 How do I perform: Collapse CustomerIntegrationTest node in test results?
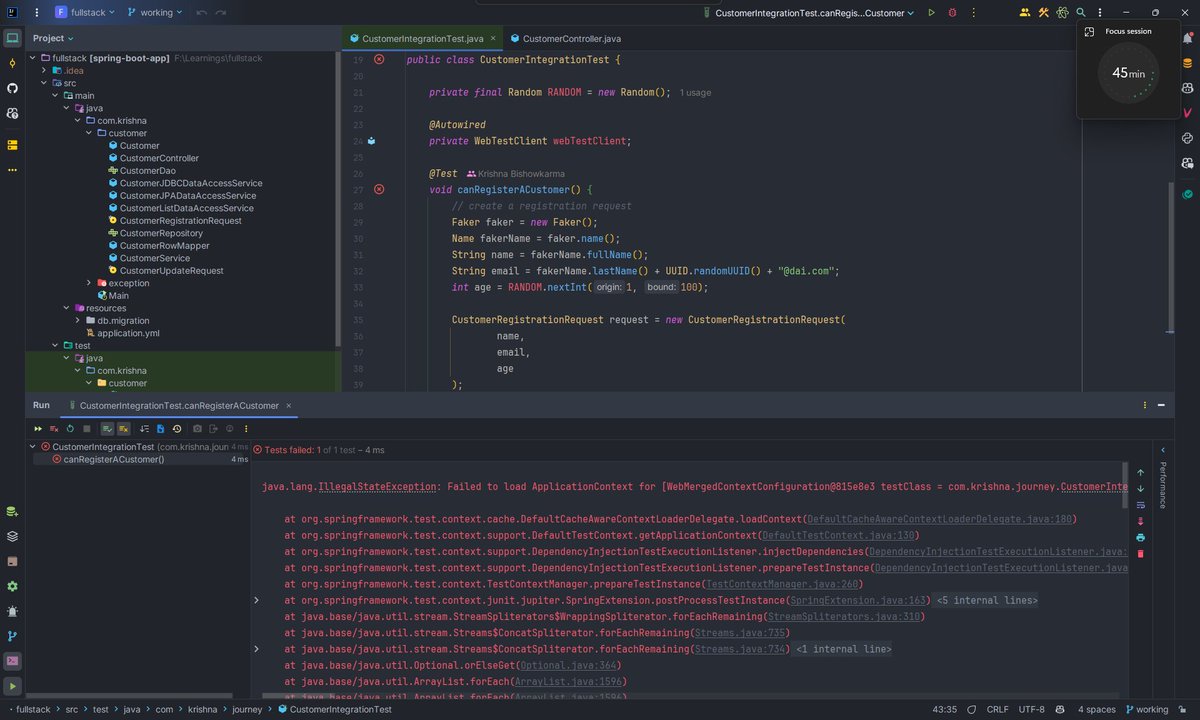point(33,447)
